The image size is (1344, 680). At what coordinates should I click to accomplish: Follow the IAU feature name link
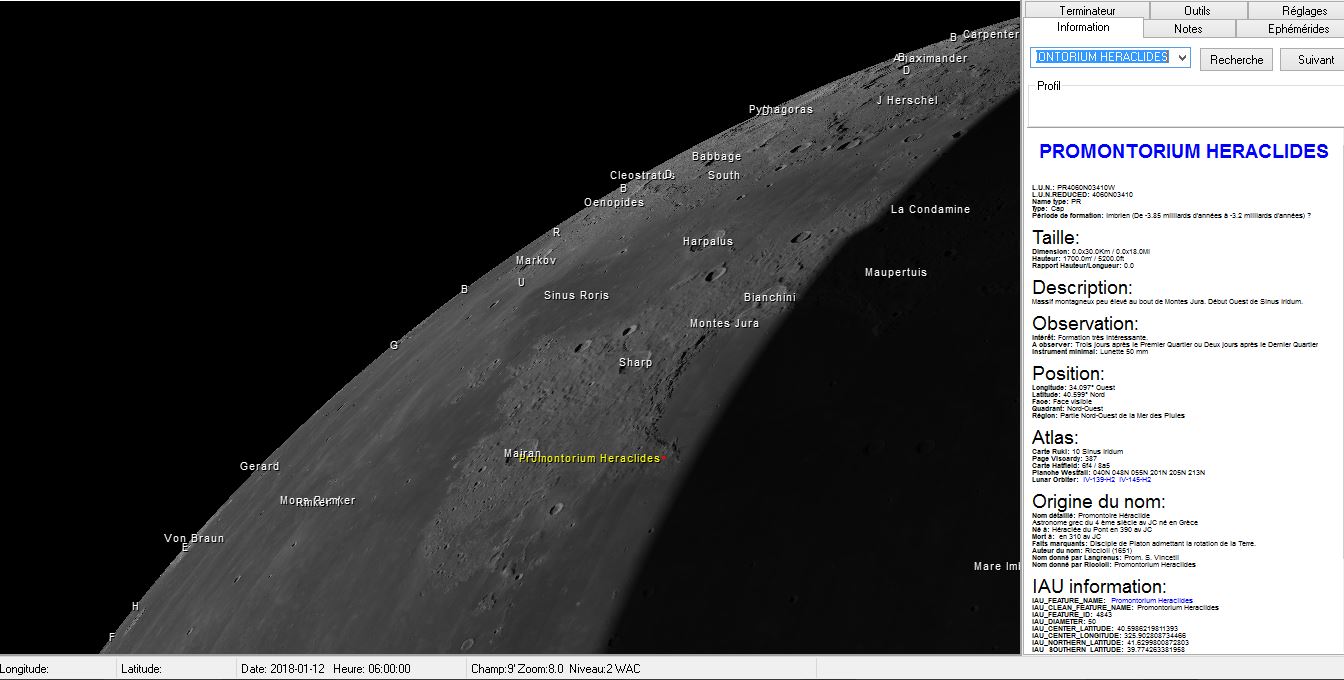pyautogui.click(x=1151, y=601)
